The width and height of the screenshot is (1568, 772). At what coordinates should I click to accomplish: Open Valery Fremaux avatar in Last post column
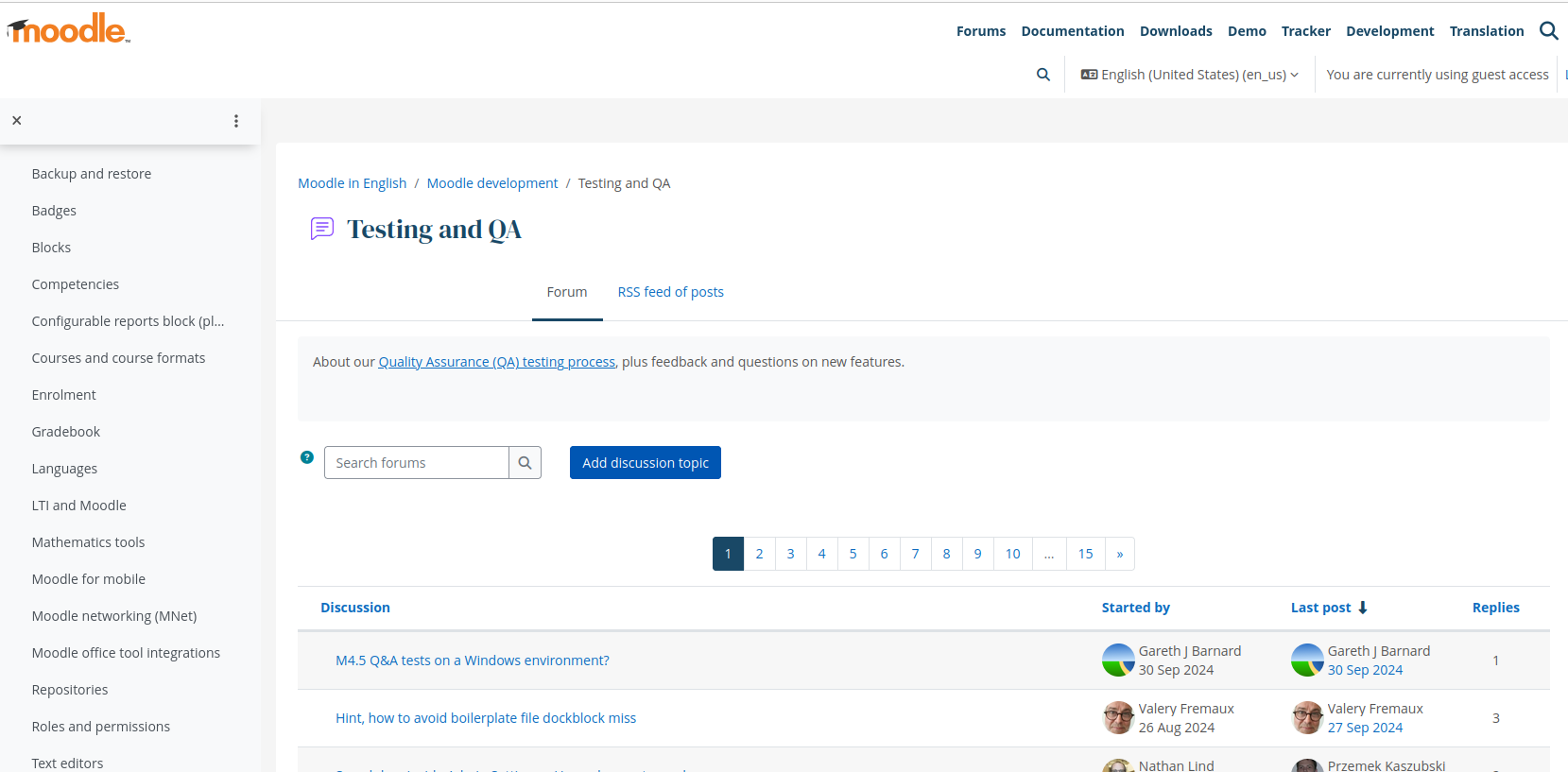(x=1307, y=718)
